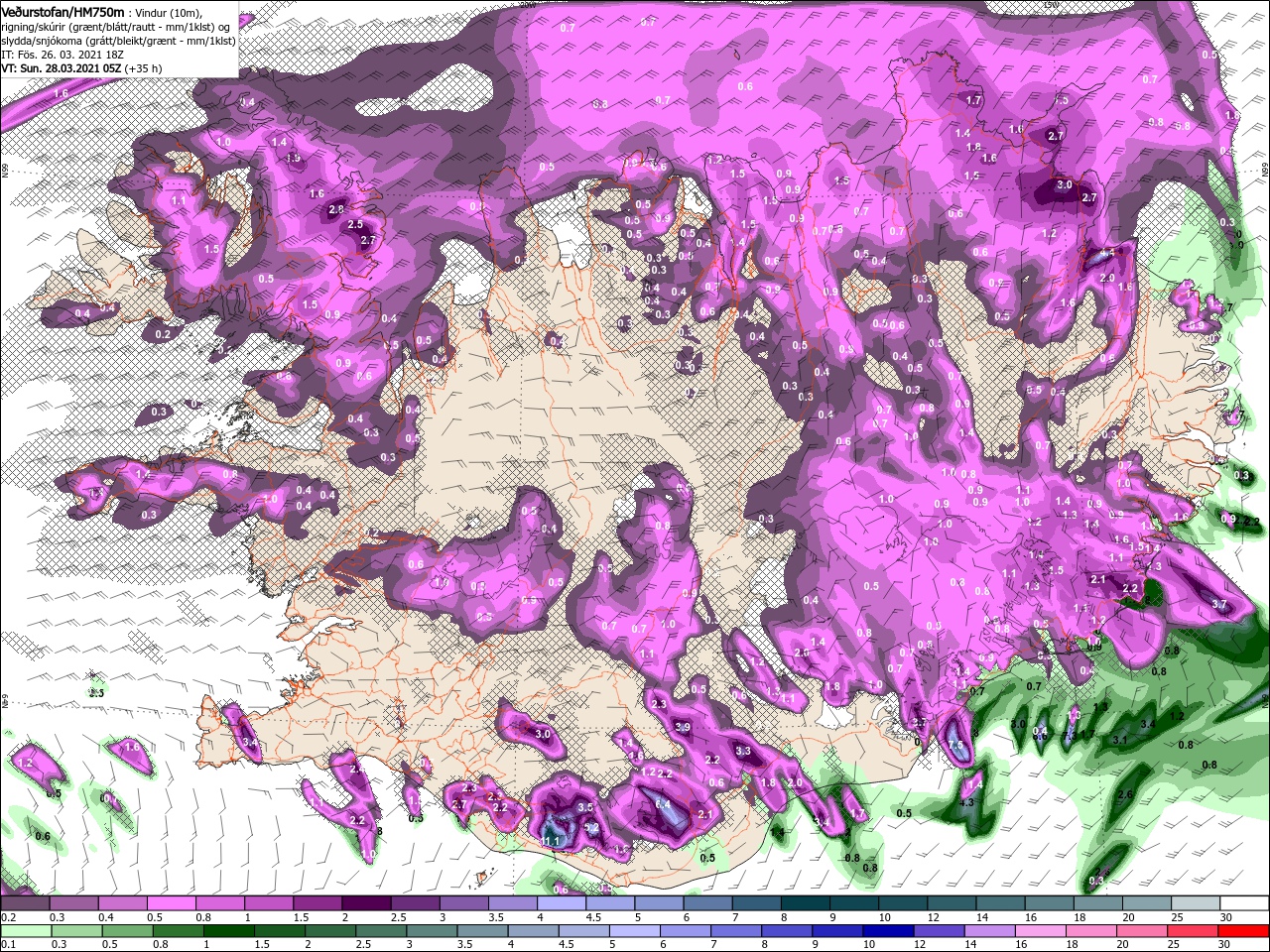Click the dark green swatch between 1 and 1.5
This screenshot has width=1270, height=952.
tap(228, 930)
